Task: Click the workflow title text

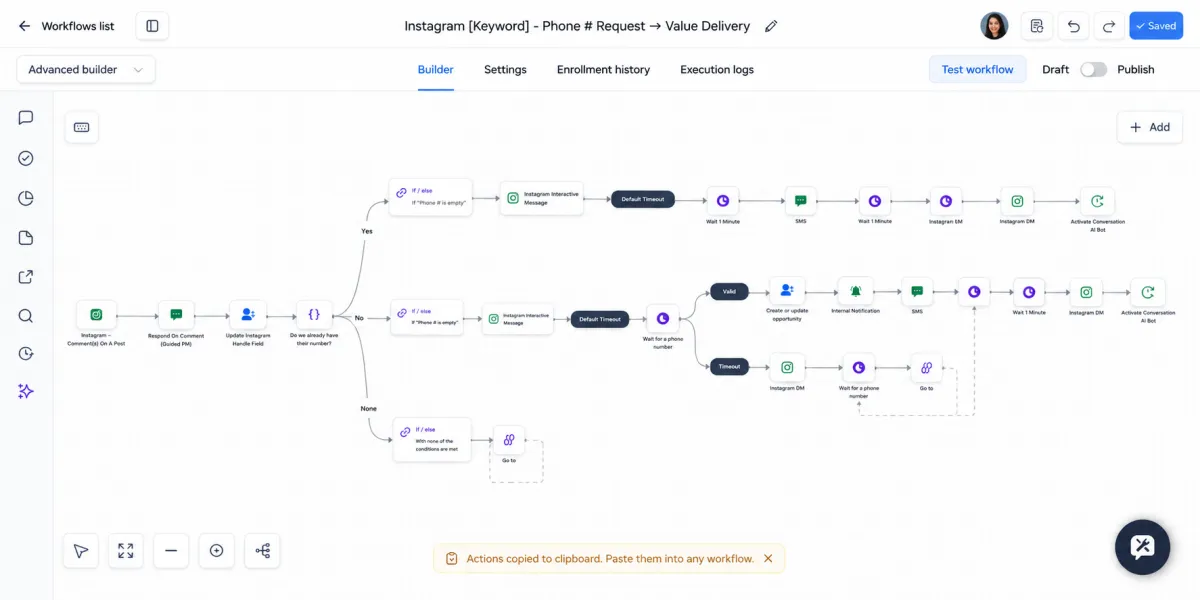Action: [x=577, y=26]
